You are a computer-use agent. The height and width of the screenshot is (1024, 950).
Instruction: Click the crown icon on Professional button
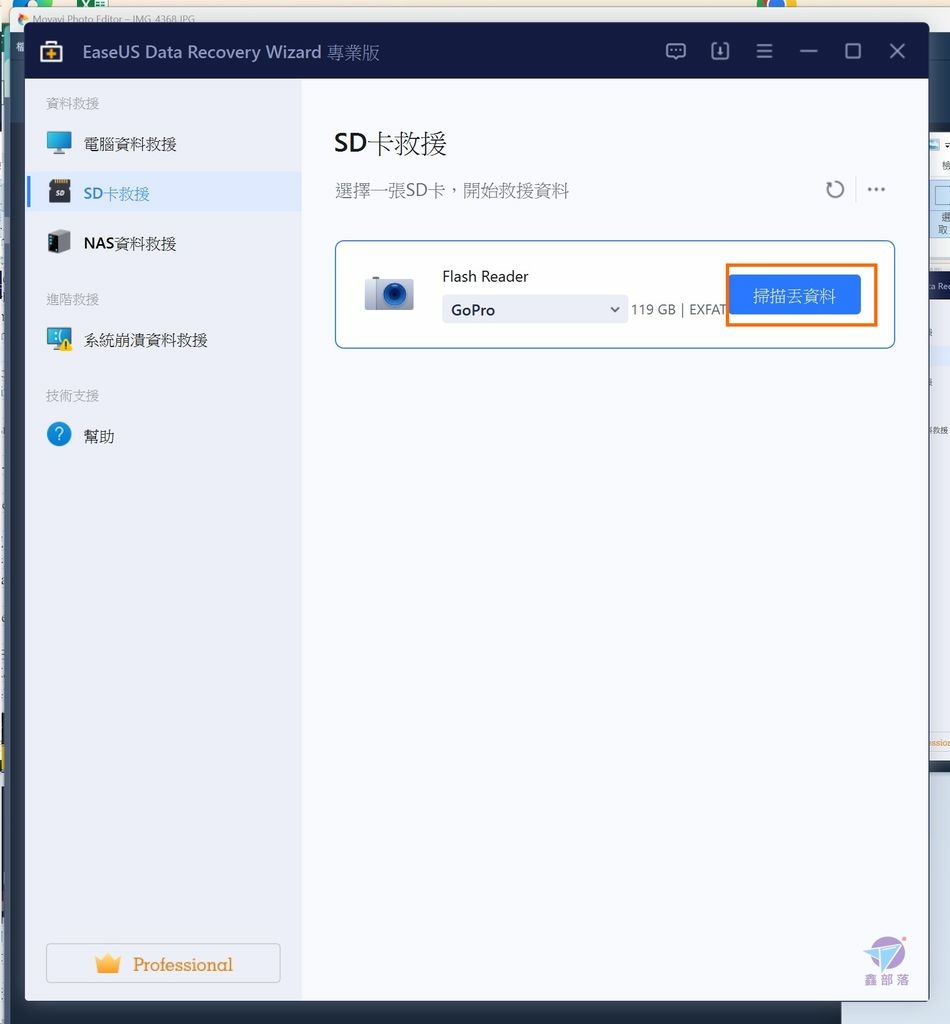coord(108,963)
